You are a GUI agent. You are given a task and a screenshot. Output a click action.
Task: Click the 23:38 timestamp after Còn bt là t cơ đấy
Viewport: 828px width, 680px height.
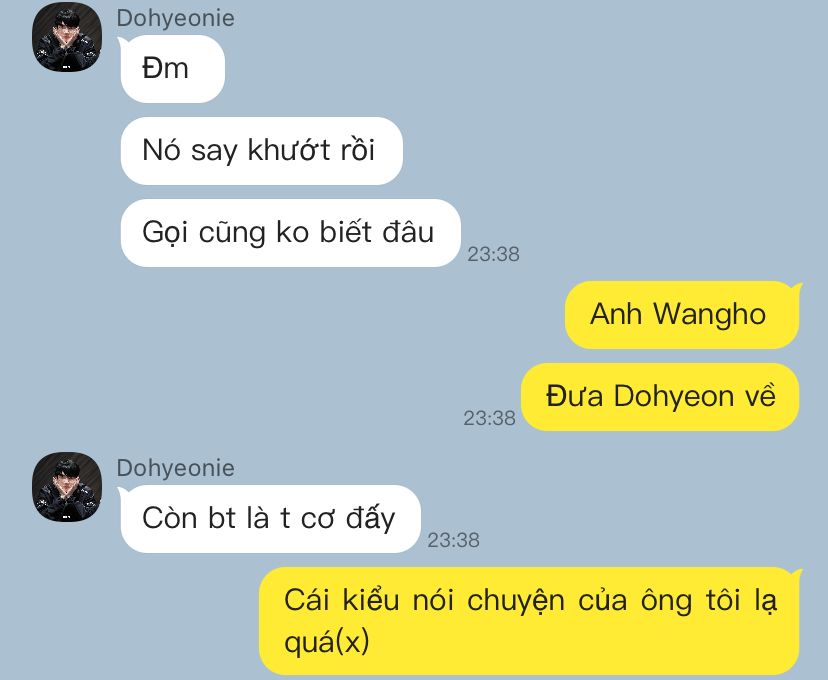click(454, 540)
